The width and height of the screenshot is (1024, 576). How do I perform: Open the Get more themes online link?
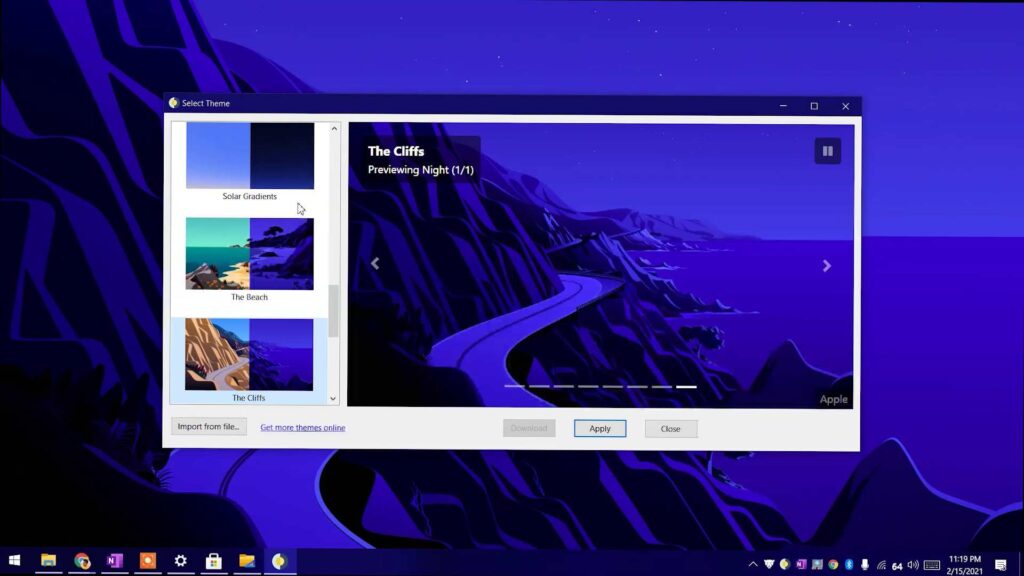click(x=302, y=428)
